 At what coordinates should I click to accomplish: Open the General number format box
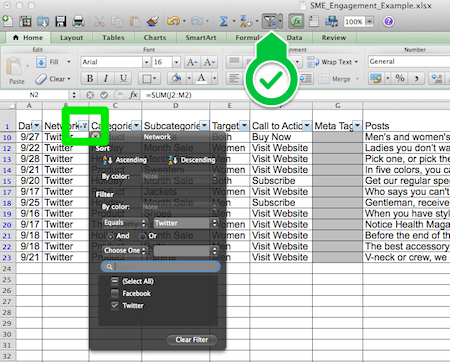(409, 62)
